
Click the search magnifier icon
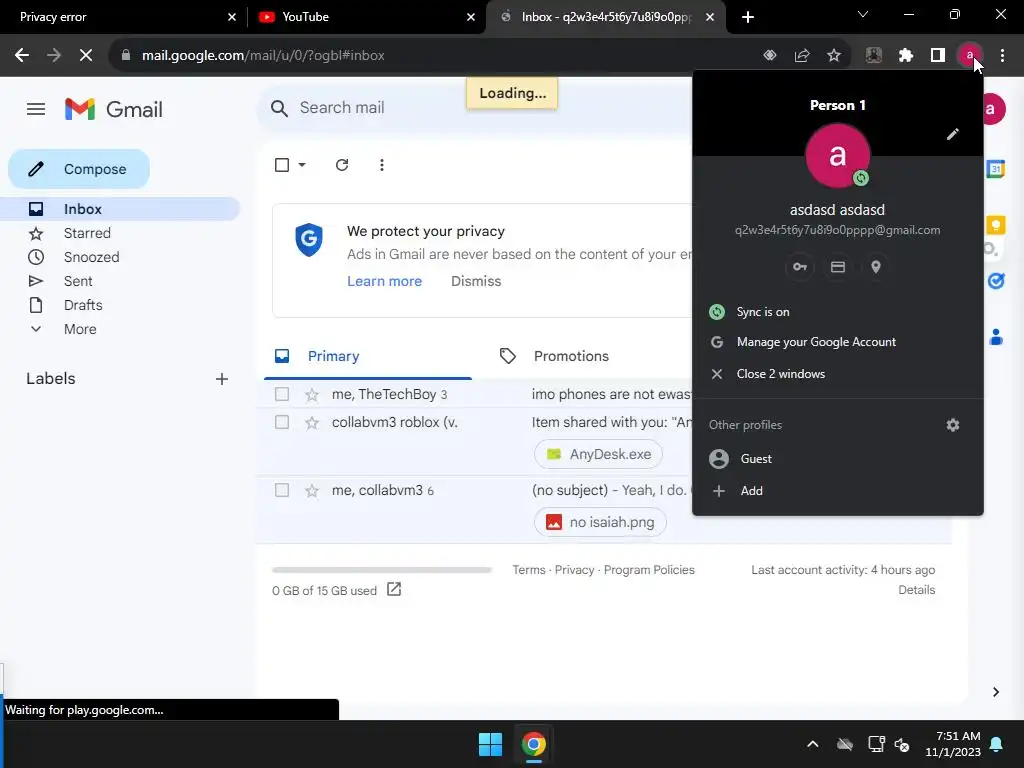(279, 108)
